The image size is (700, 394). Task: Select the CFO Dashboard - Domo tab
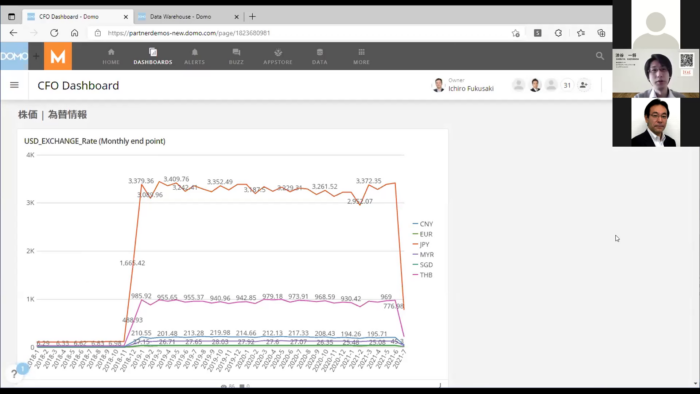point(68,17)
